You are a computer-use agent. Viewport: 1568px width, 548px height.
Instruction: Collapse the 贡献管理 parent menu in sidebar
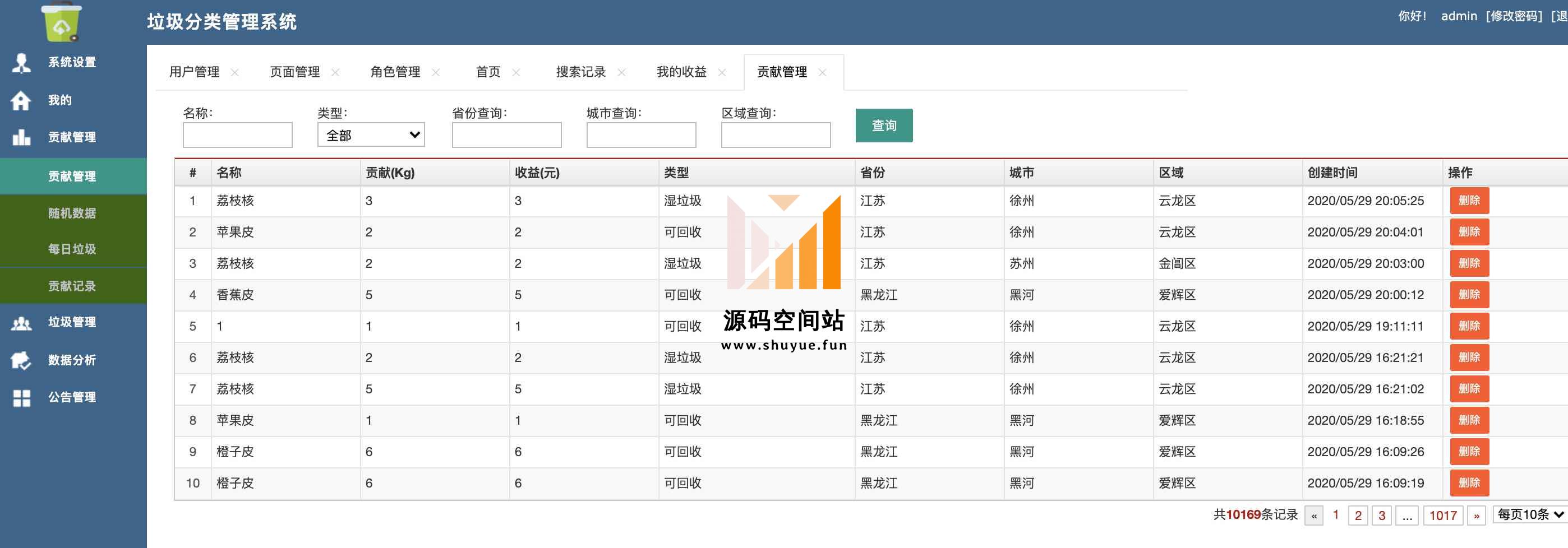[x=73, y=137]
